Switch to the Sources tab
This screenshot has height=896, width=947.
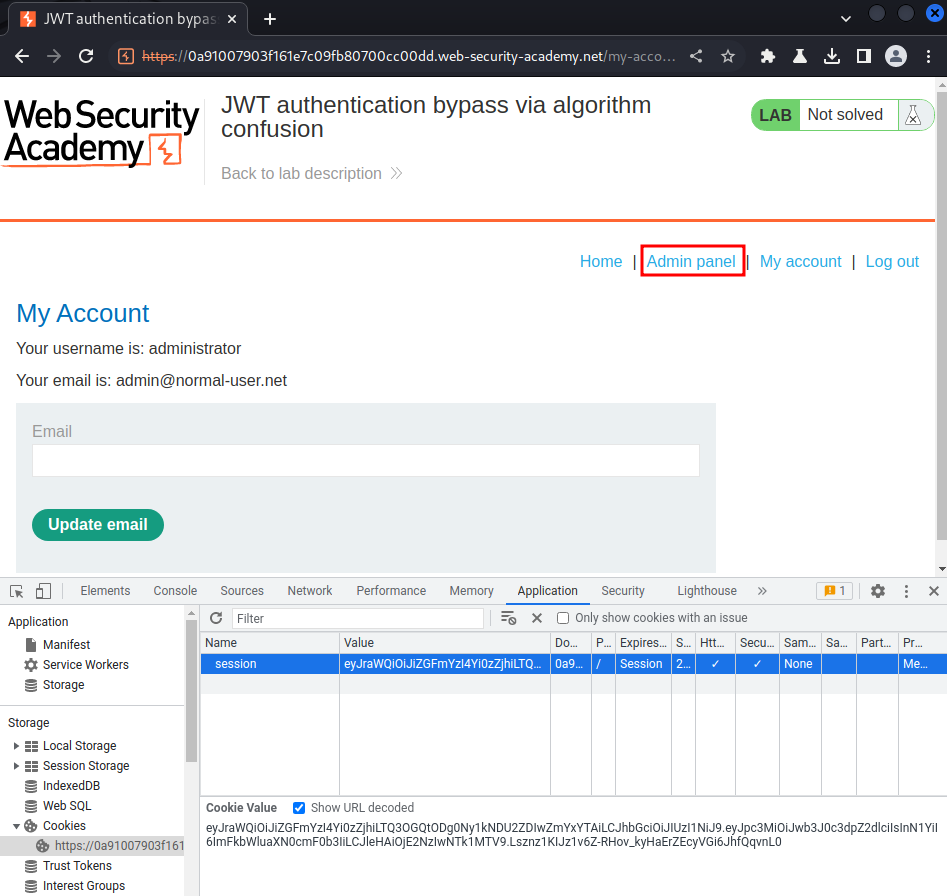(x=242, y=591)
